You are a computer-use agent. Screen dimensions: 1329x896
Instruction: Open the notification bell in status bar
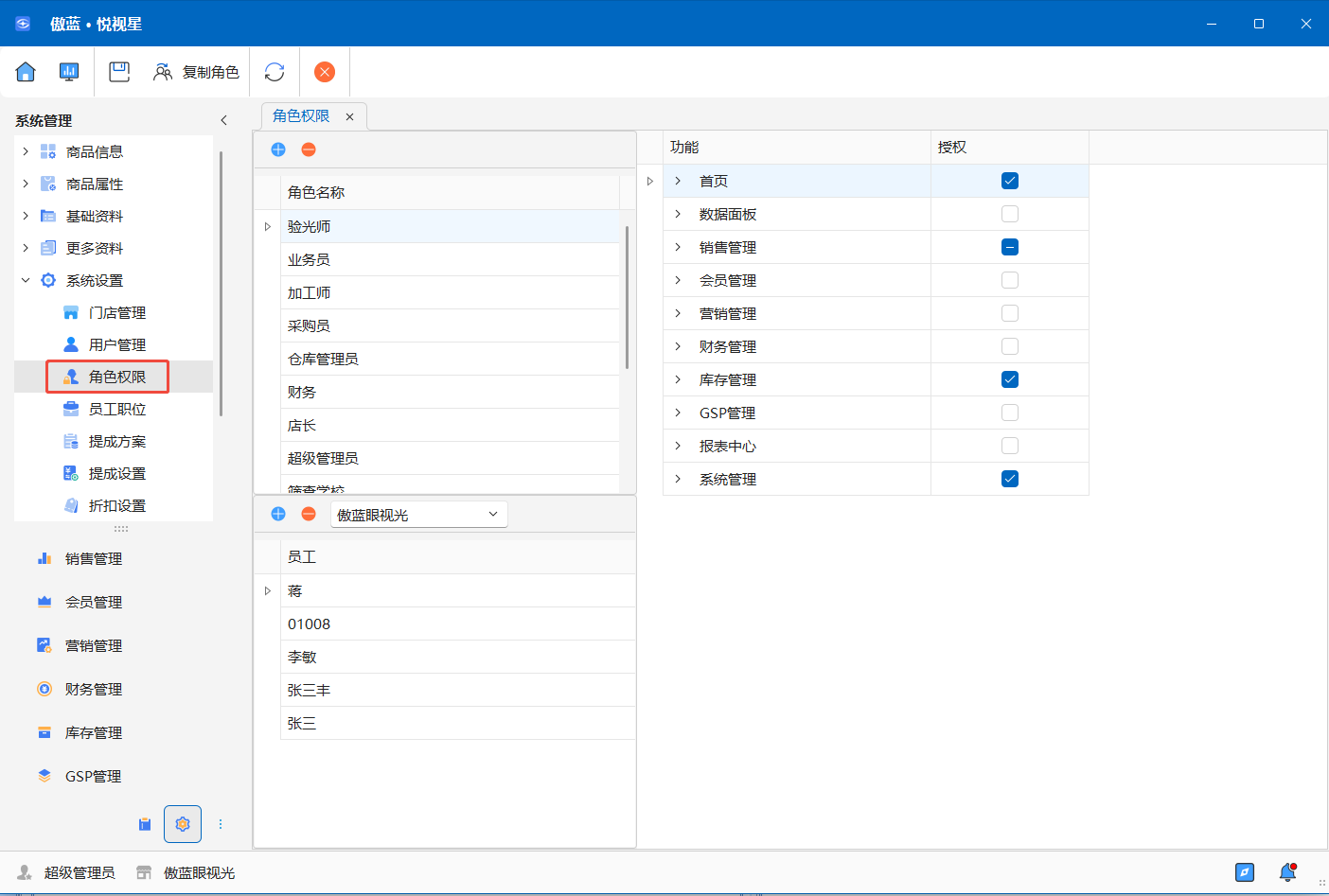coord(1287,872)
